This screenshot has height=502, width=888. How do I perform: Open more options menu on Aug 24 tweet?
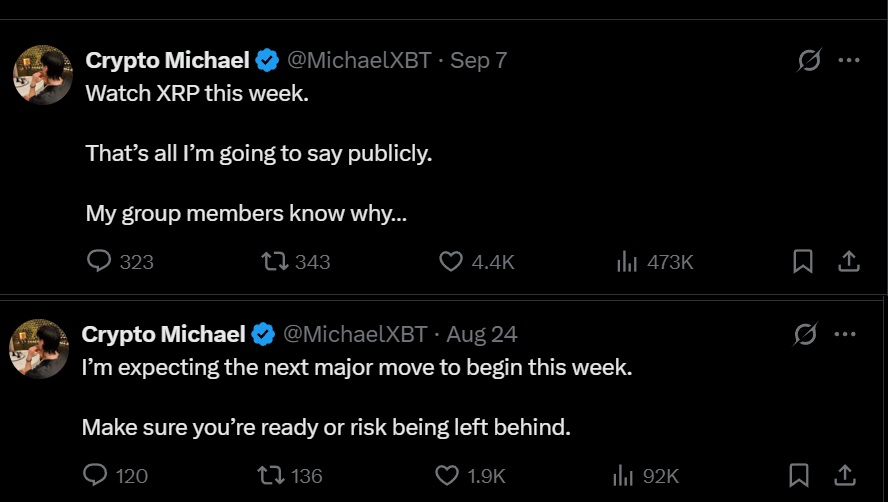(844, 334)
